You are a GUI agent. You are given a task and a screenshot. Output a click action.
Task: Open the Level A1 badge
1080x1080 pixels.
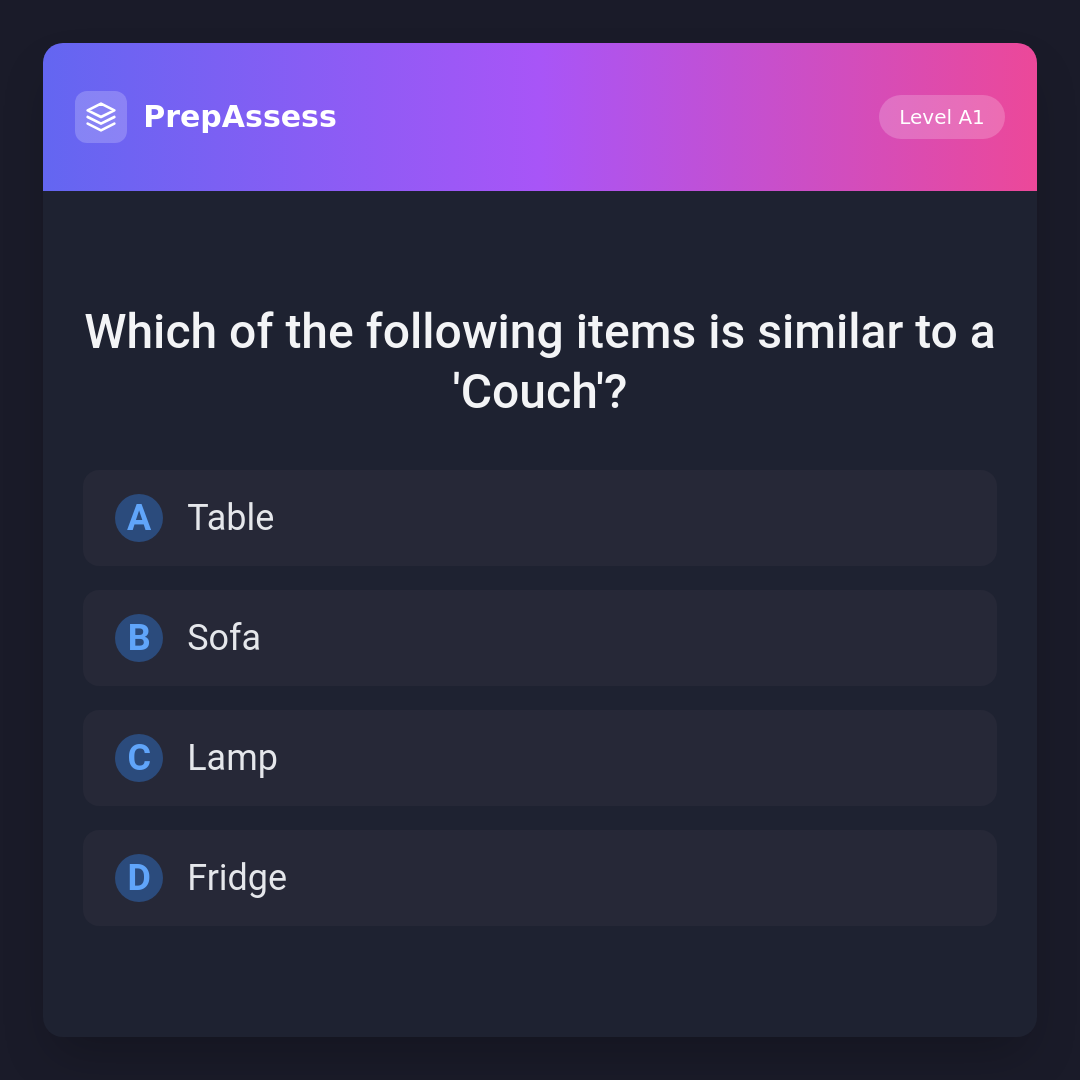(x=941, y=117)
